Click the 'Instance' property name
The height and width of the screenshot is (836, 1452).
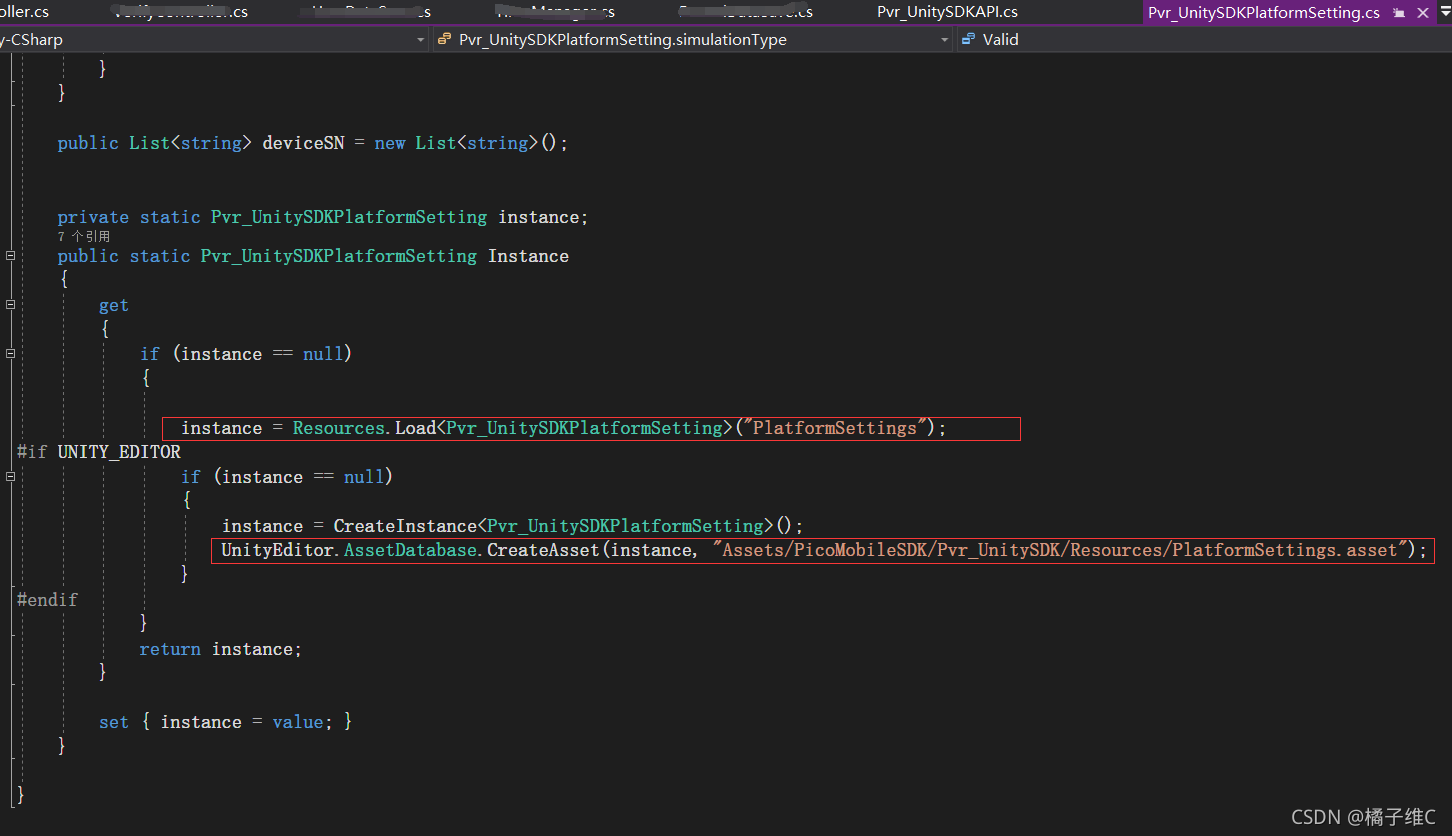click(528, 256)
